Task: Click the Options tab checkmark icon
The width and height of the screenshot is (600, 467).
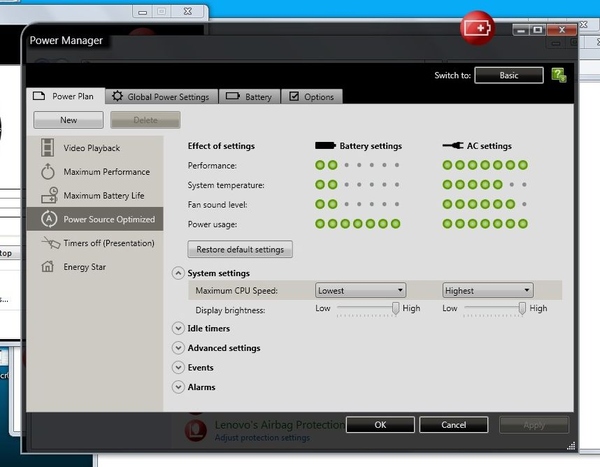Action: pos(294,96)
